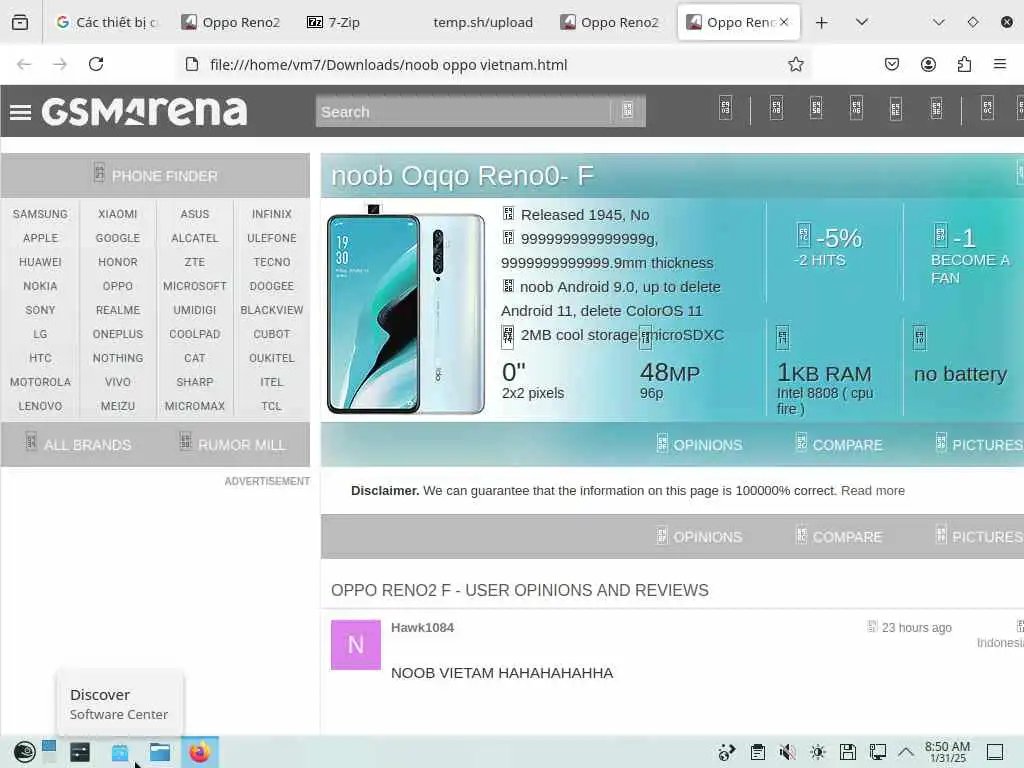Screen dimensions: 1024x768
Task: Open PICTURES in the teal header bar
Action: [x=978, y=445]
